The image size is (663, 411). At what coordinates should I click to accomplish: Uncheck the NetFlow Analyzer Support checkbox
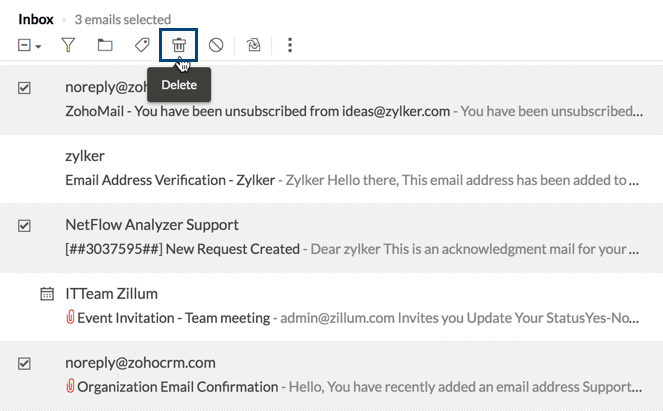(x=25, y=226)
